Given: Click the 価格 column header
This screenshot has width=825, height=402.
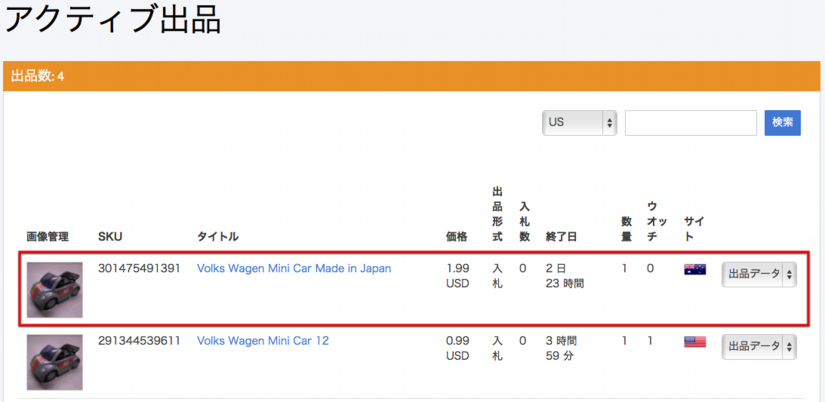Looking at the screenshot, I should pyautogui.click(x=456, y=237).
